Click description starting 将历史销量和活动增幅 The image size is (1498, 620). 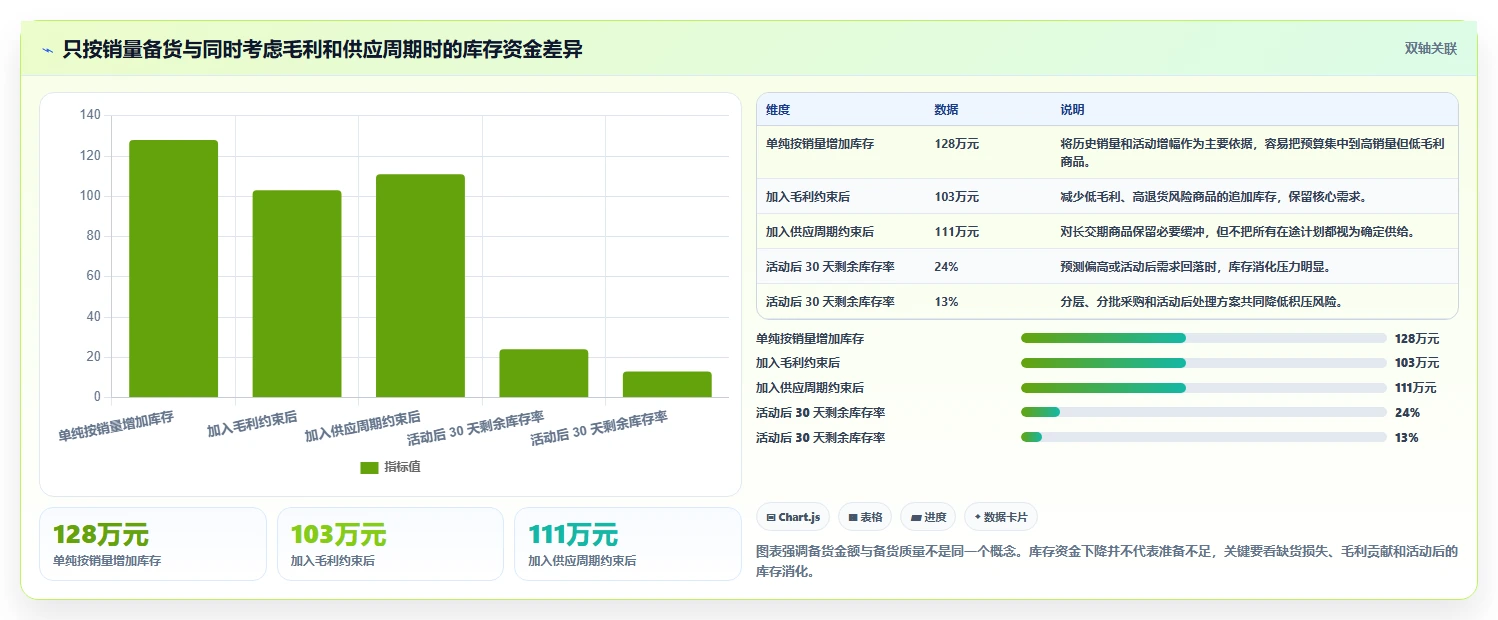tap(1252, 152)
